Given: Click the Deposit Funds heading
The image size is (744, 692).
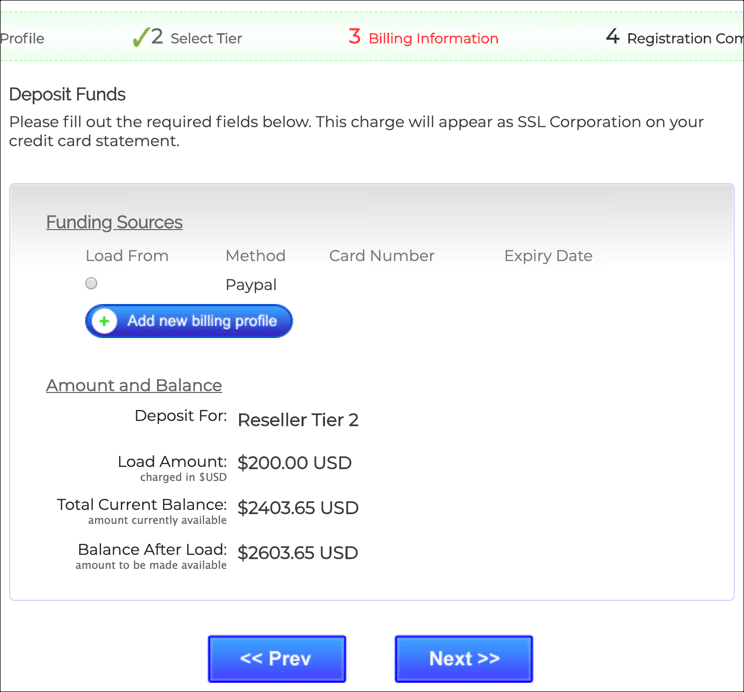Looking at the screenshot, I should (x=67, y=95).
